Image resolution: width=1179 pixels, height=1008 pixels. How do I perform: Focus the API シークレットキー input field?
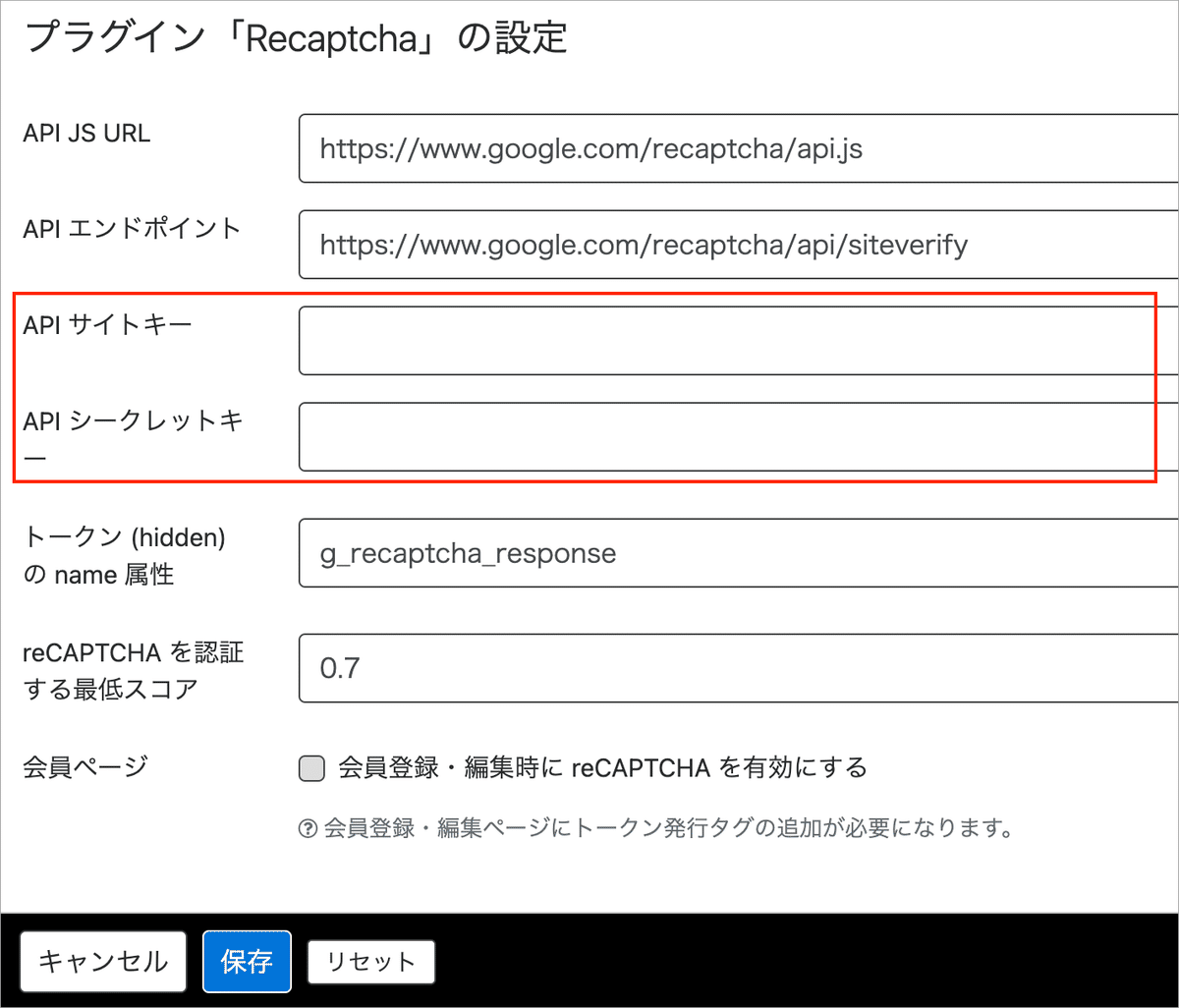pyautogui.click(x=739, y=436)
